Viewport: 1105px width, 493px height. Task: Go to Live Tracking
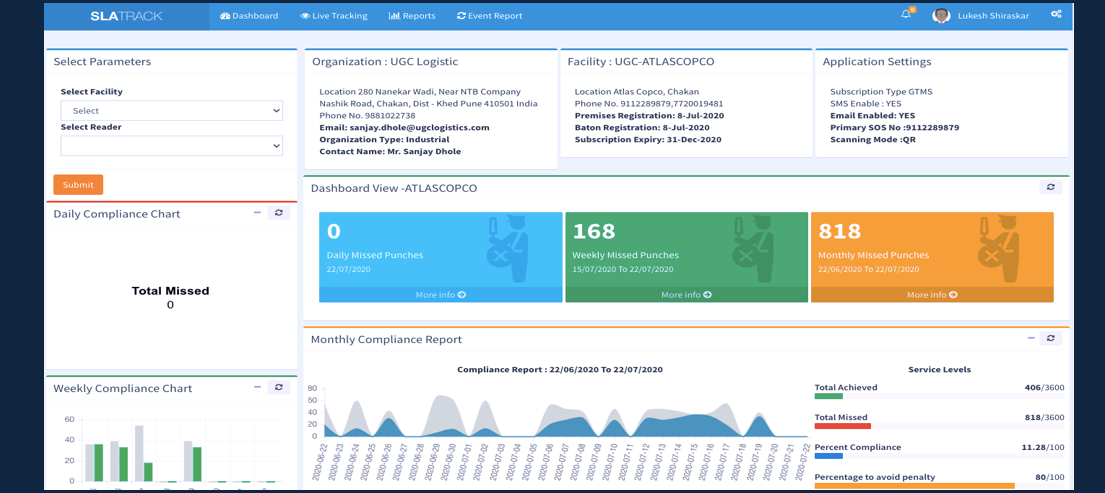click(333, 15)
